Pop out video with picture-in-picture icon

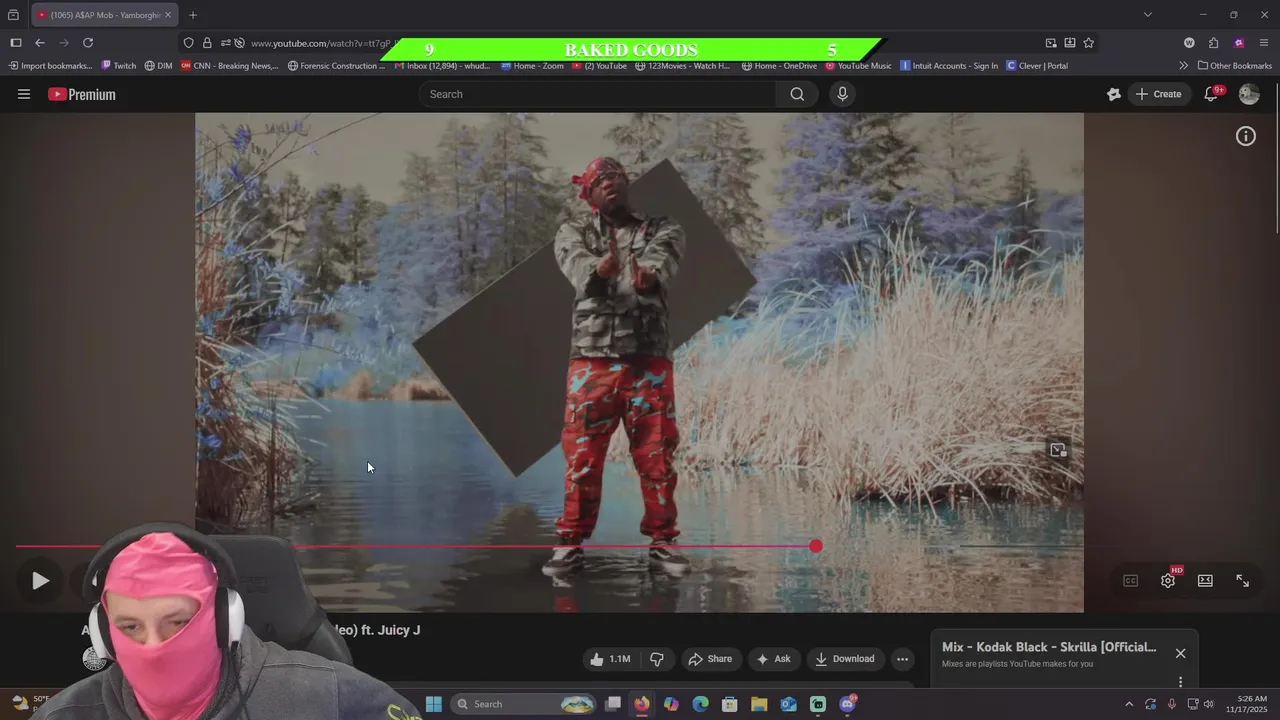point(1058,450)
